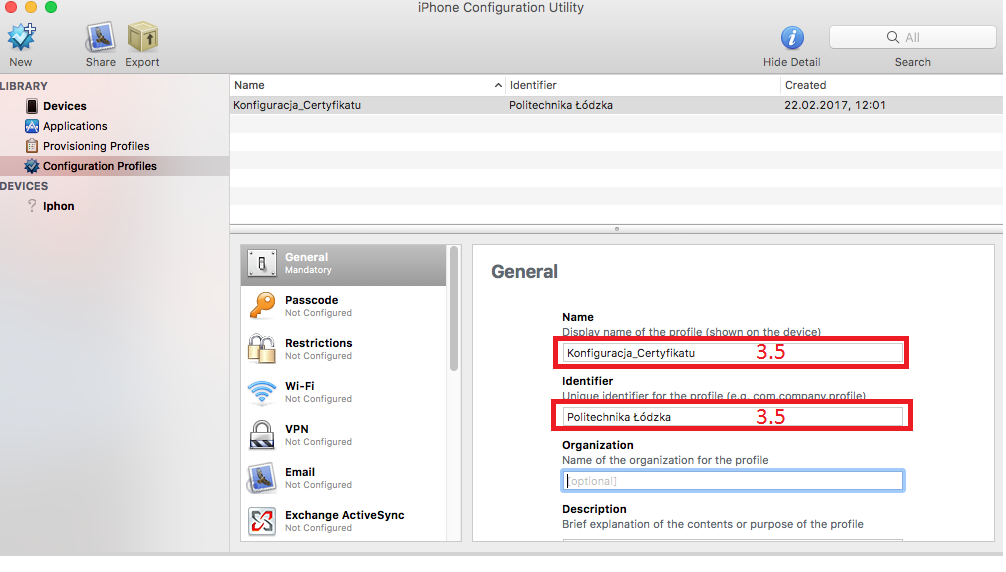
Task: Click the Devices phone icon
Action: [x=31, y=106]
